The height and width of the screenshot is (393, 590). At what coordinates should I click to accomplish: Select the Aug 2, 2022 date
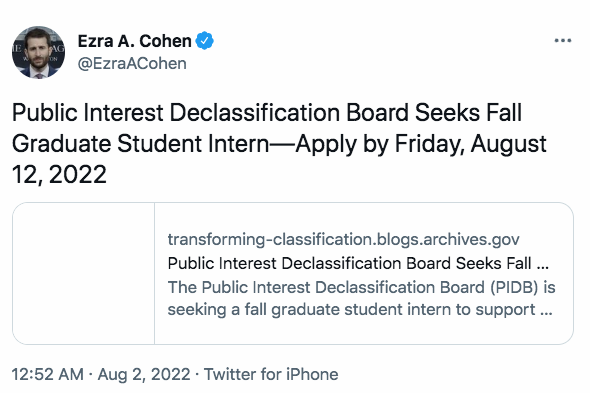pos(144,374)
